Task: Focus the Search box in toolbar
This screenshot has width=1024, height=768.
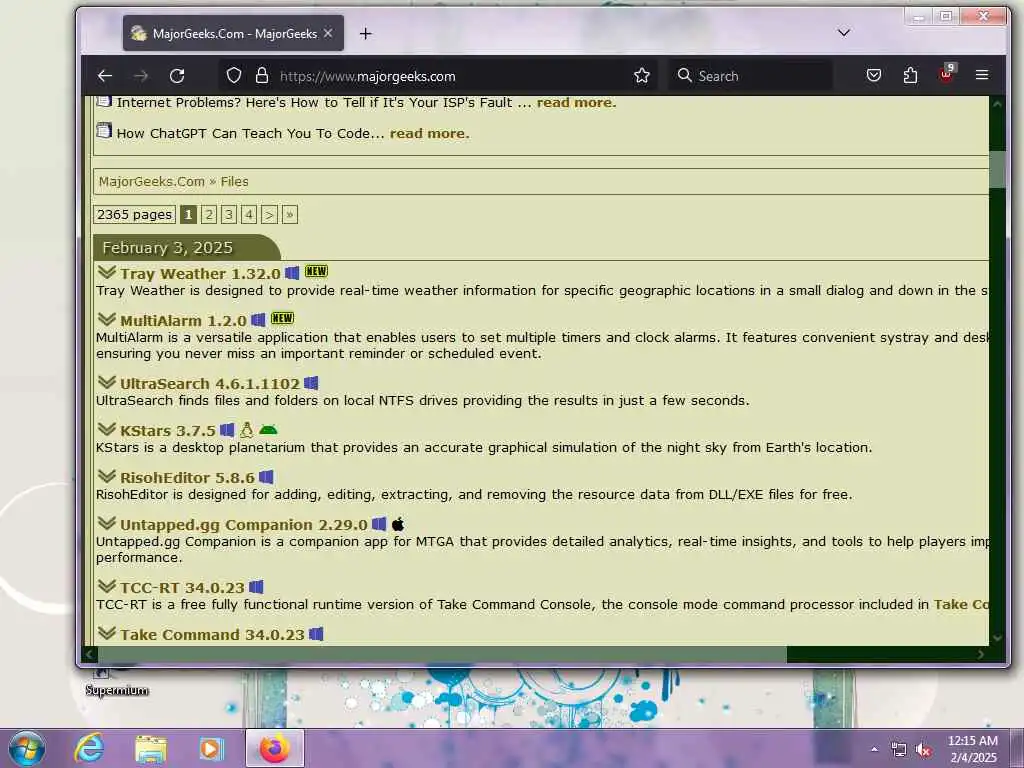Action: 751,76
